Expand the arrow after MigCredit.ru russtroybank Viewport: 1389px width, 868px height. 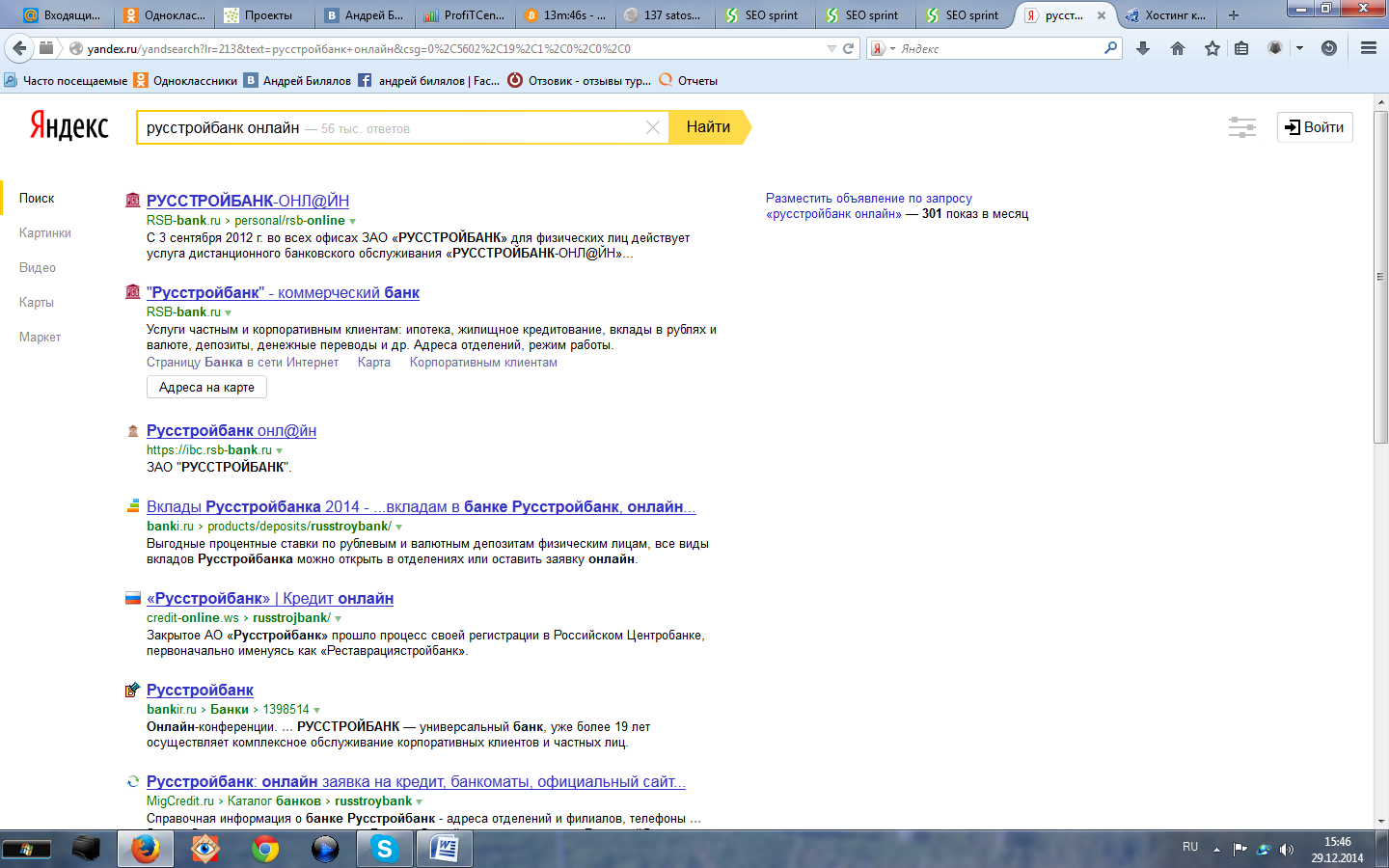click(x=419, y=801)
